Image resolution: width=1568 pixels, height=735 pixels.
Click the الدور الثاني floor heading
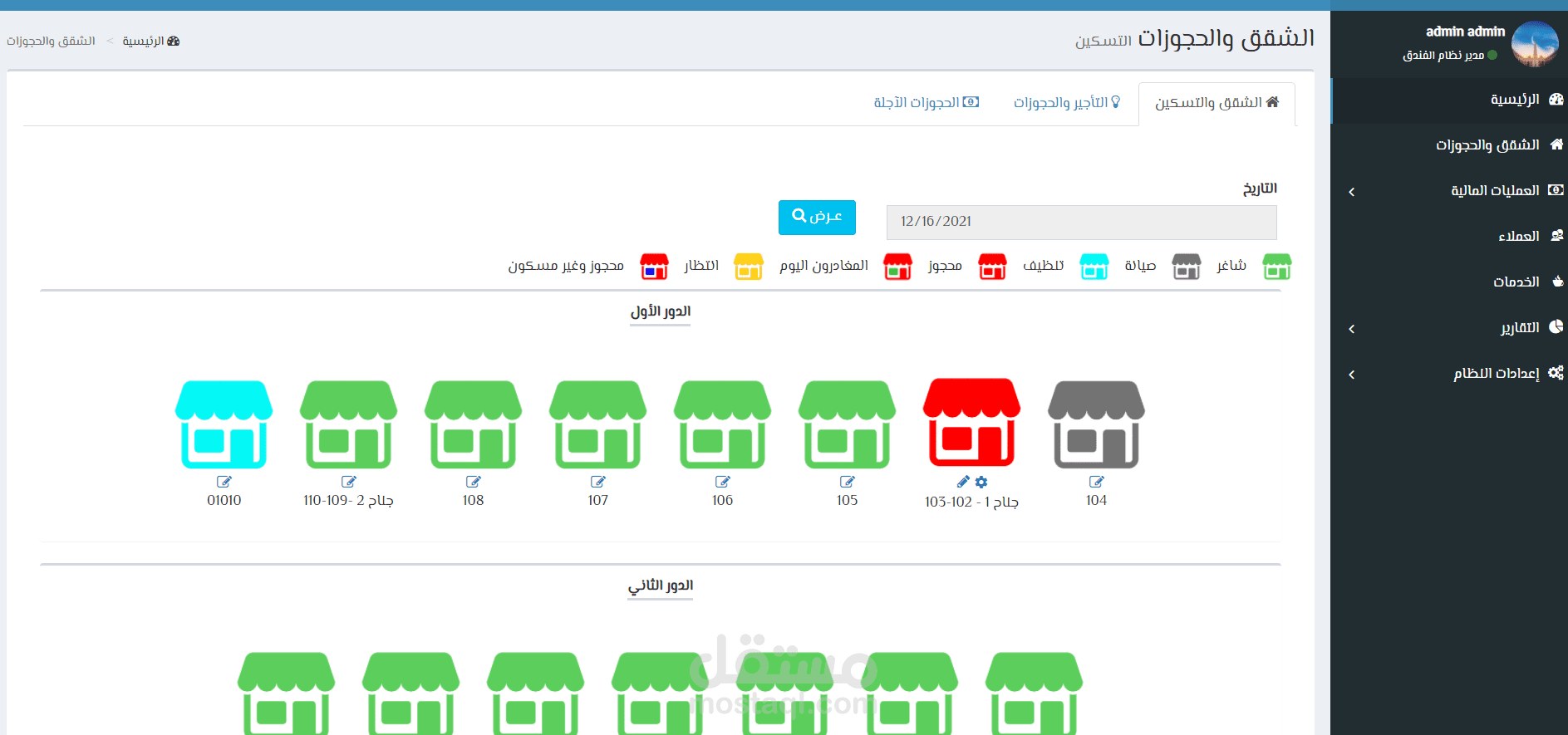(x=661, y=586)
